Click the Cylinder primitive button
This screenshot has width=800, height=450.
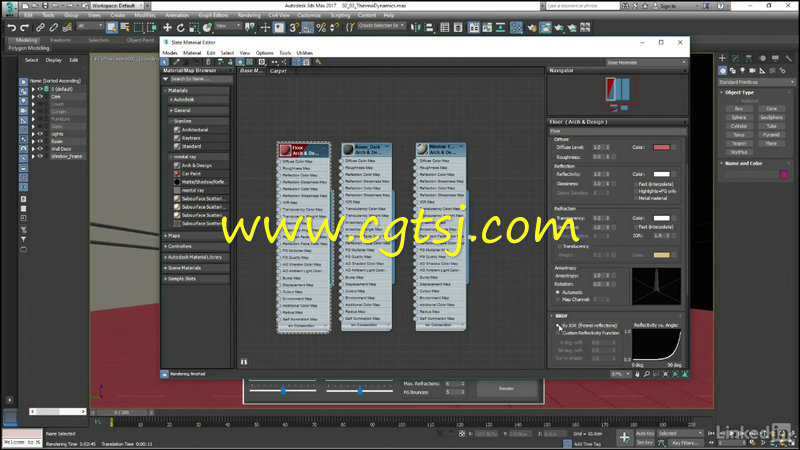[x=738, y=126]
